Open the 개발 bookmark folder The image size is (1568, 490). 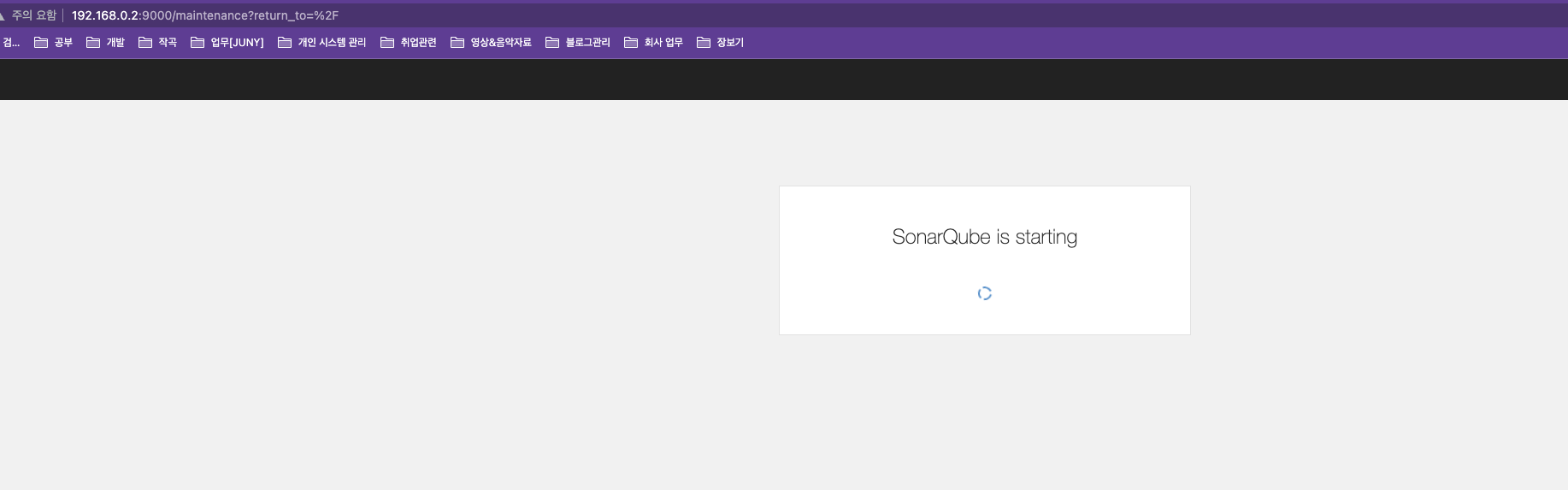tap(106, 42)
